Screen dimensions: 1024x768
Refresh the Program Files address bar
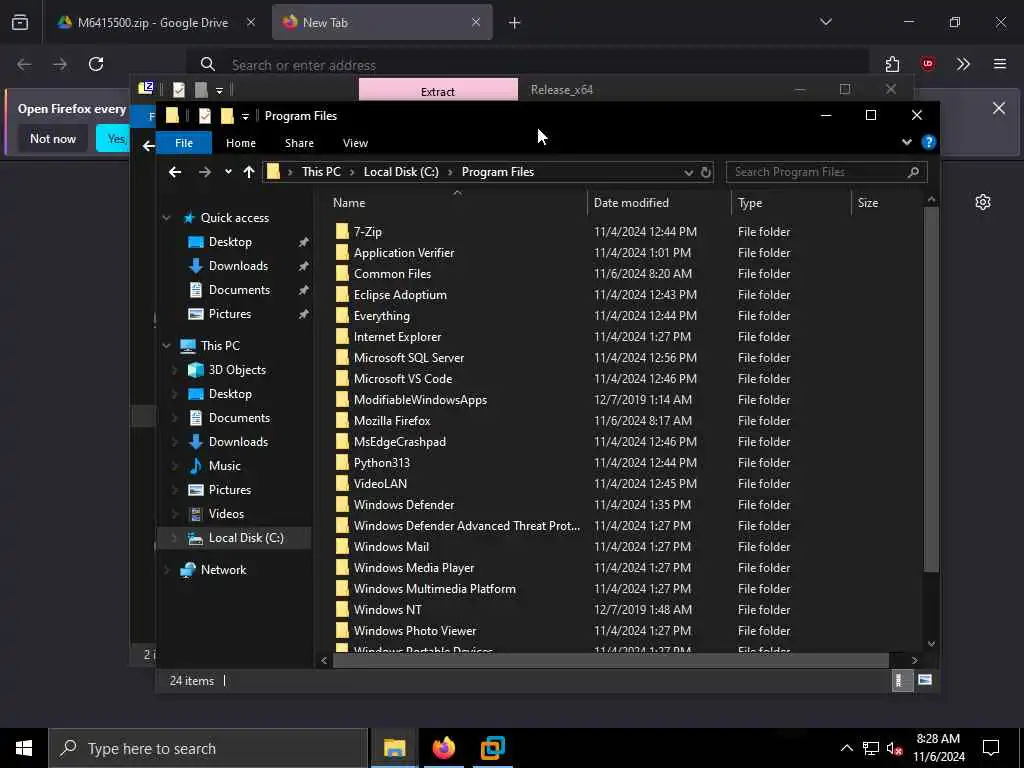[x=705, y=172]
